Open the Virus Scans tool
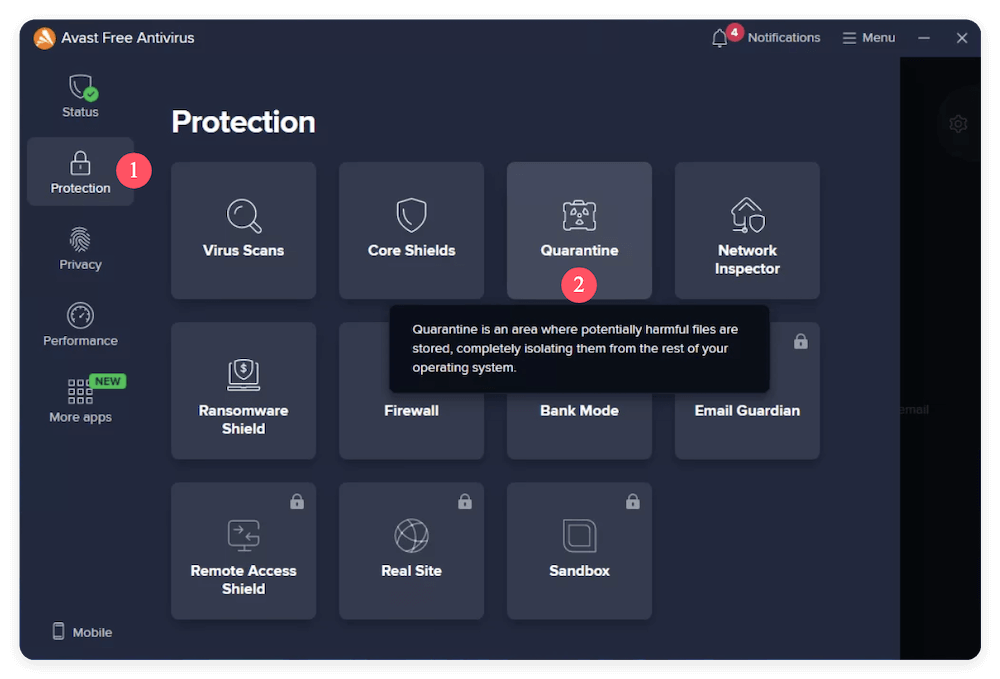 click(x=243, y=230)
